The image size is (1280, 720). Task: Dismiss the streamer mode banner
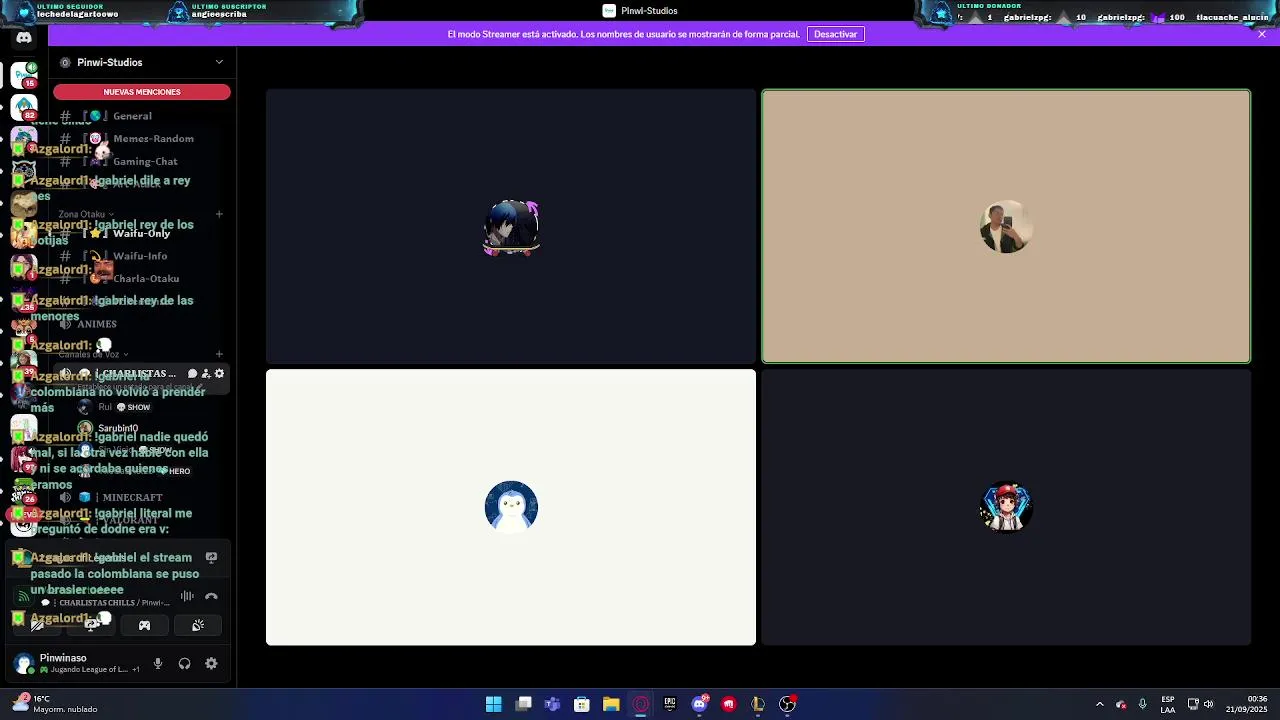[x=1262, y=34]
